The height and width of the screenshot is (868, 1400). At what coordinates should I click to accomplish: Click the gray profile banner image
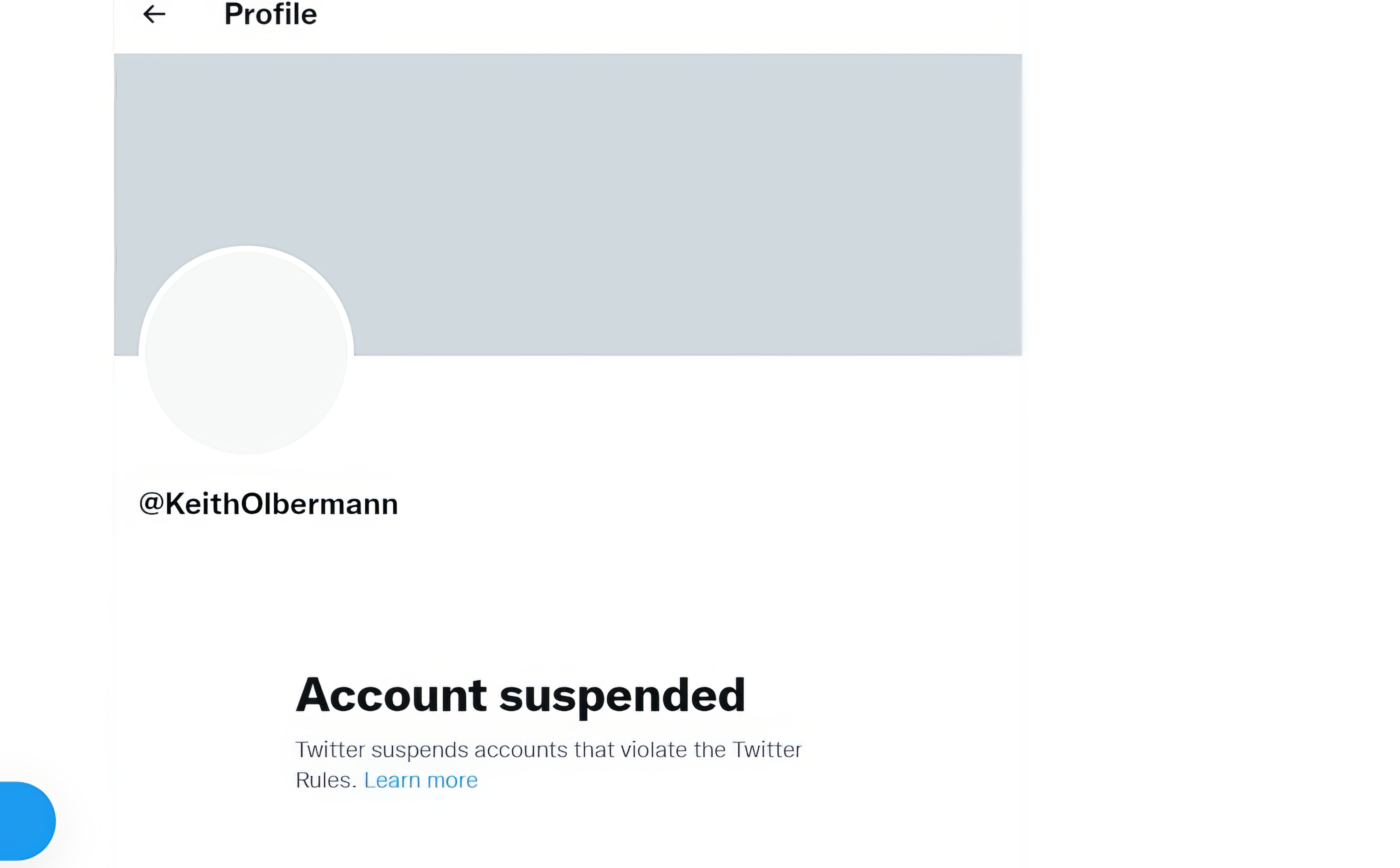tap(567, 205)
